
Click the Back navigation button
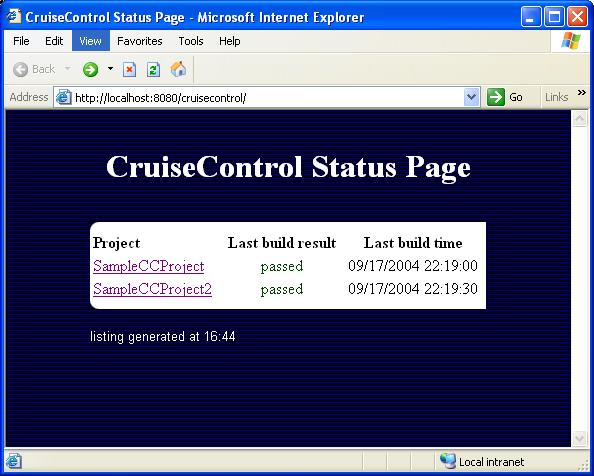pyautogui.click(x=34, y=69)
